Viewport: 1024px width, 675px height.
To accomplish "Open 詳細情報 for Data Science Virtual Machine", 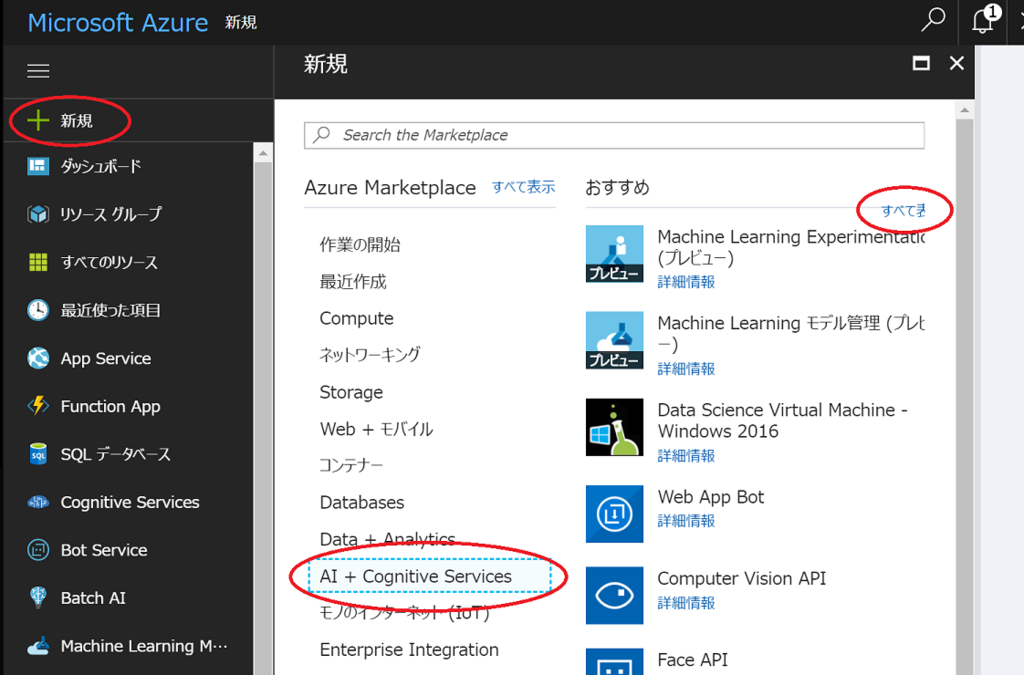I will [x=686, y=456].
